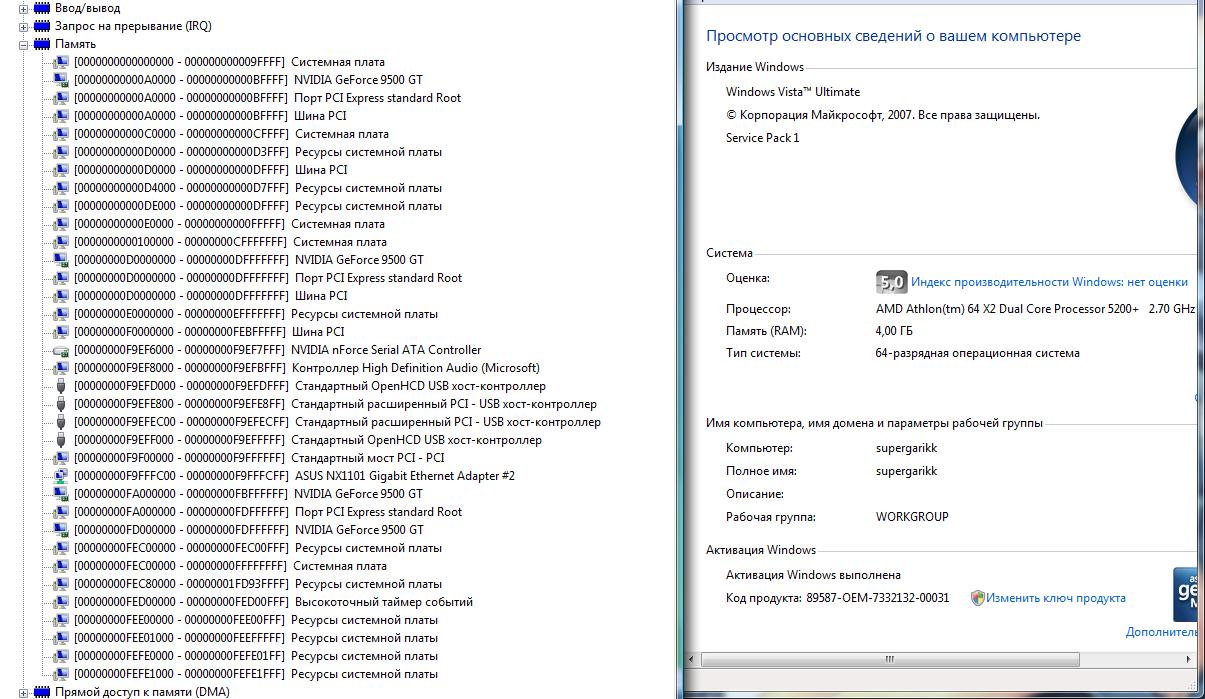Click the Service Pack 1 text

763,138
